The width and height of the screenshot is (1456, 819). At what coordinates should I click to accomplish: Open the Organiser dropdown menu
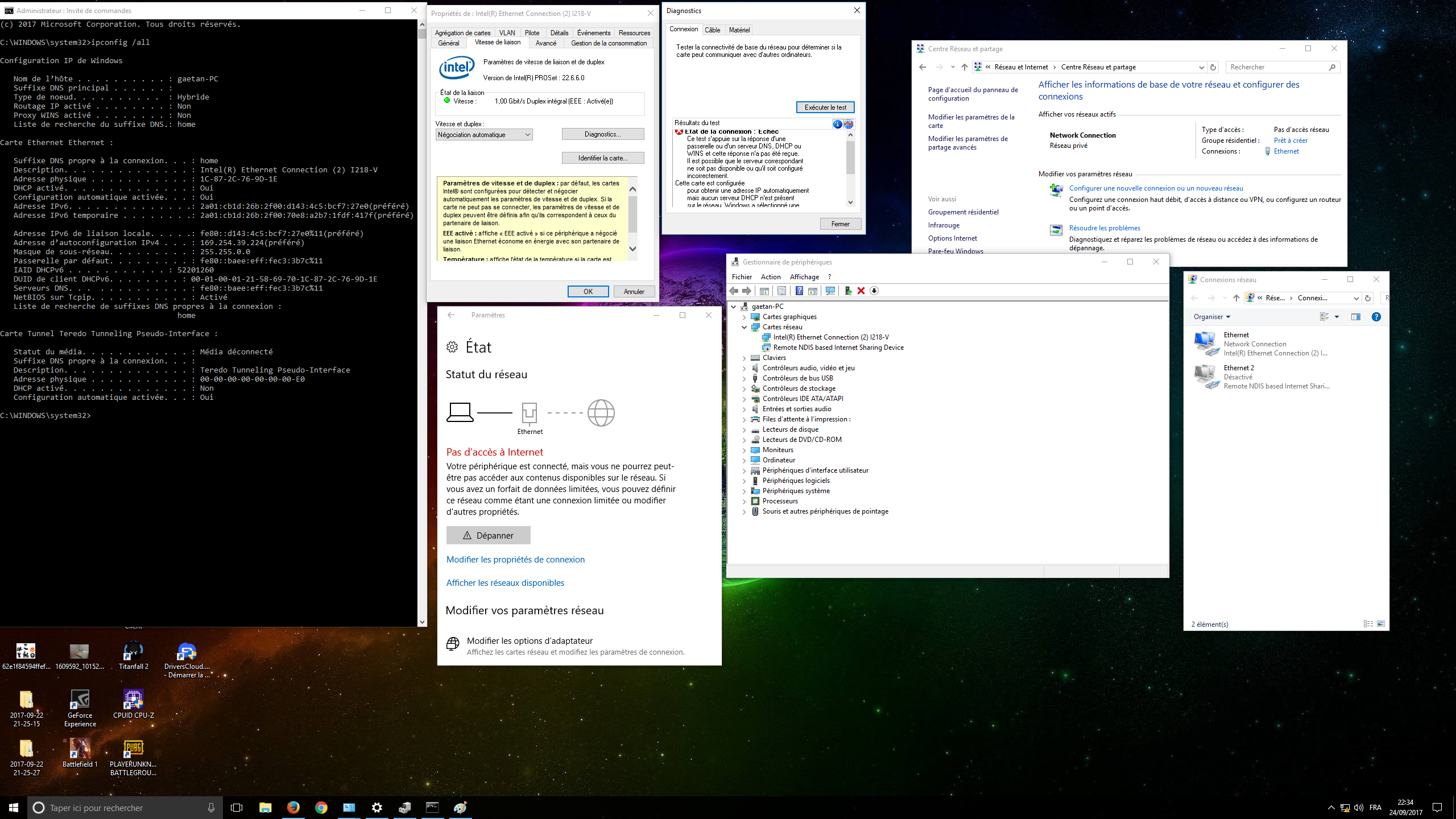tap(1211, 317)
